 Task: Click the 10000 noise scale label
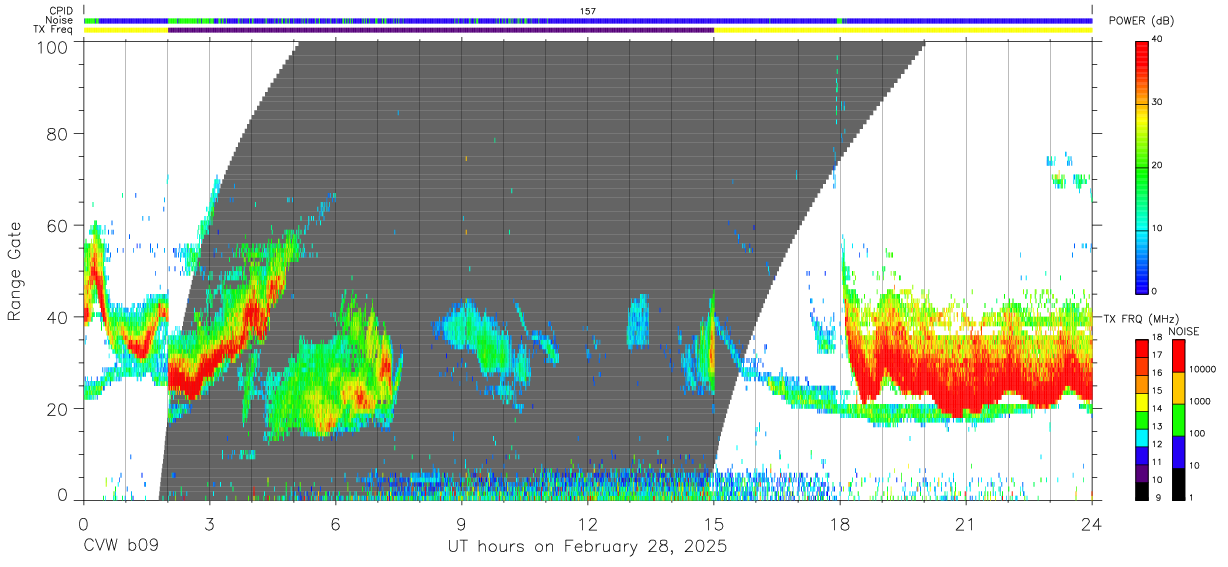point(1203,370)
